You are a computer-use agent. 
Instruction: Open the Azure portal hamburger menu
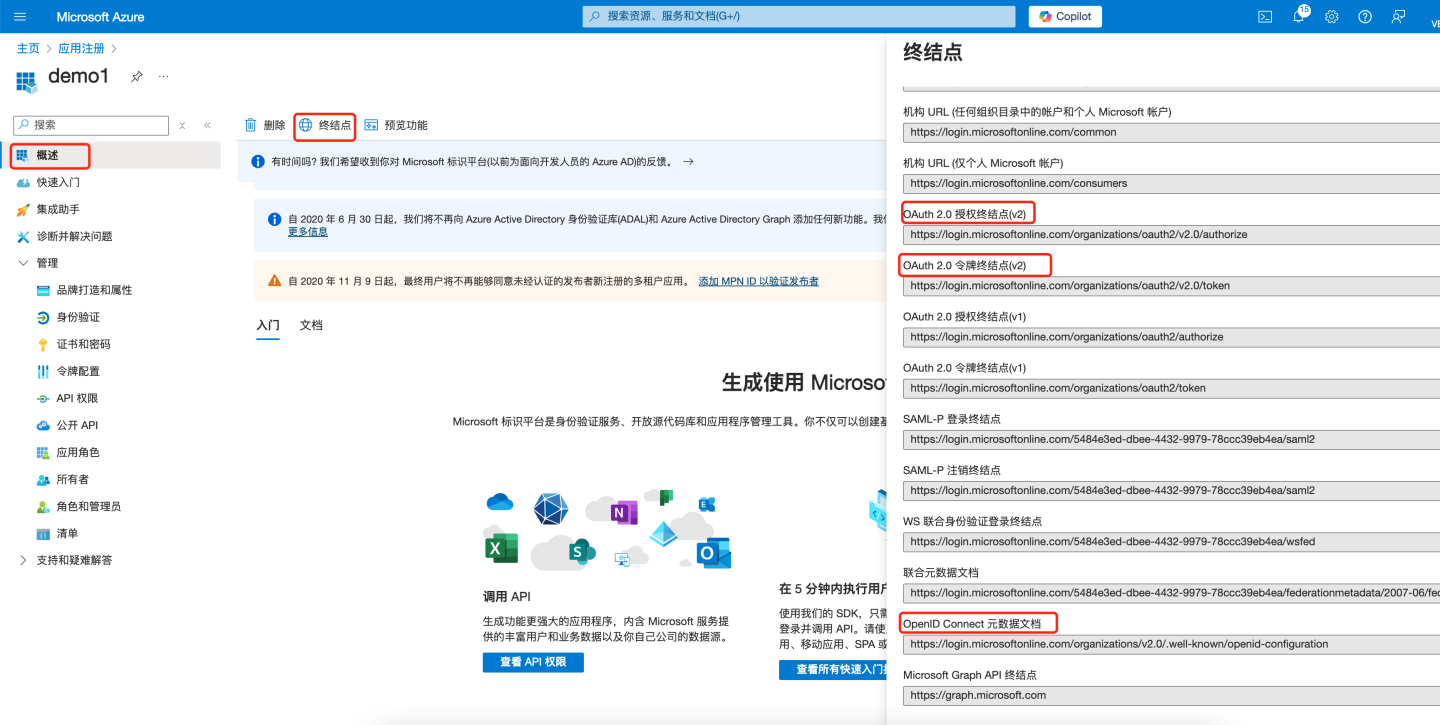pyautogui.click(x=20, y=17)
